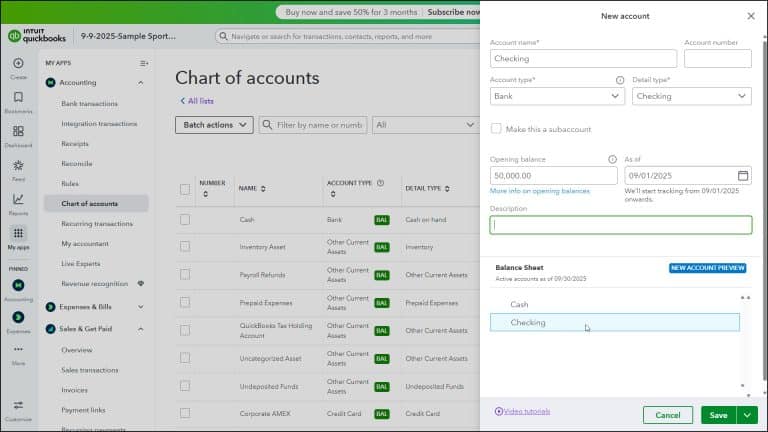Open the Dashboard icon
Viewport: 768px width, 432px height.
[18, 131]
